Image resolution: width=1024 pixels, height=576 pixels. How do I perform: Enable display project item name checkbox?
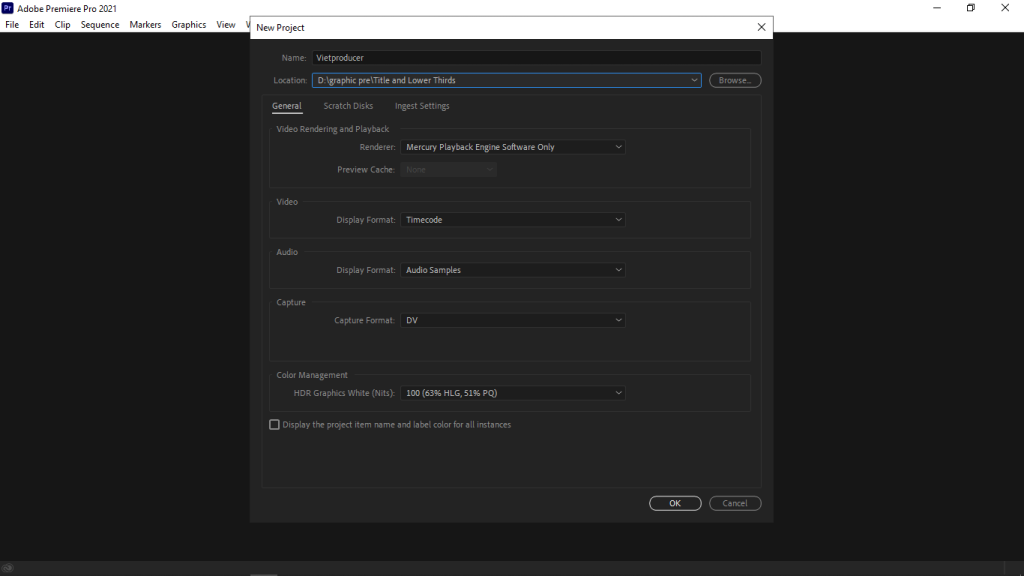(275, 425)
